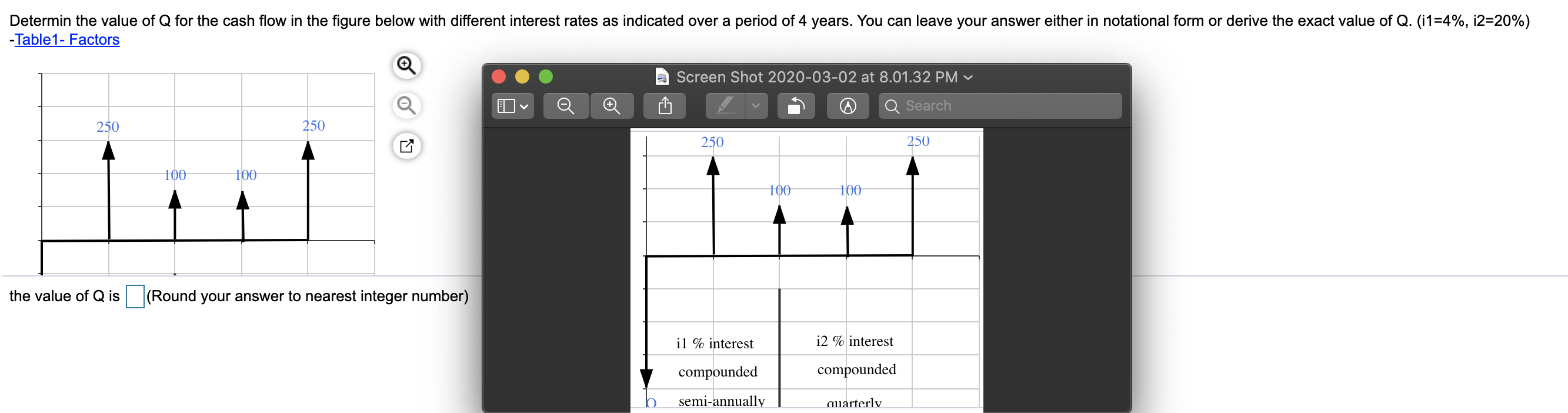This screenshot has height=413, width=1568.
Task: Click the magnify-plus icon beside the cash flow figure
Action: [407, 65]
